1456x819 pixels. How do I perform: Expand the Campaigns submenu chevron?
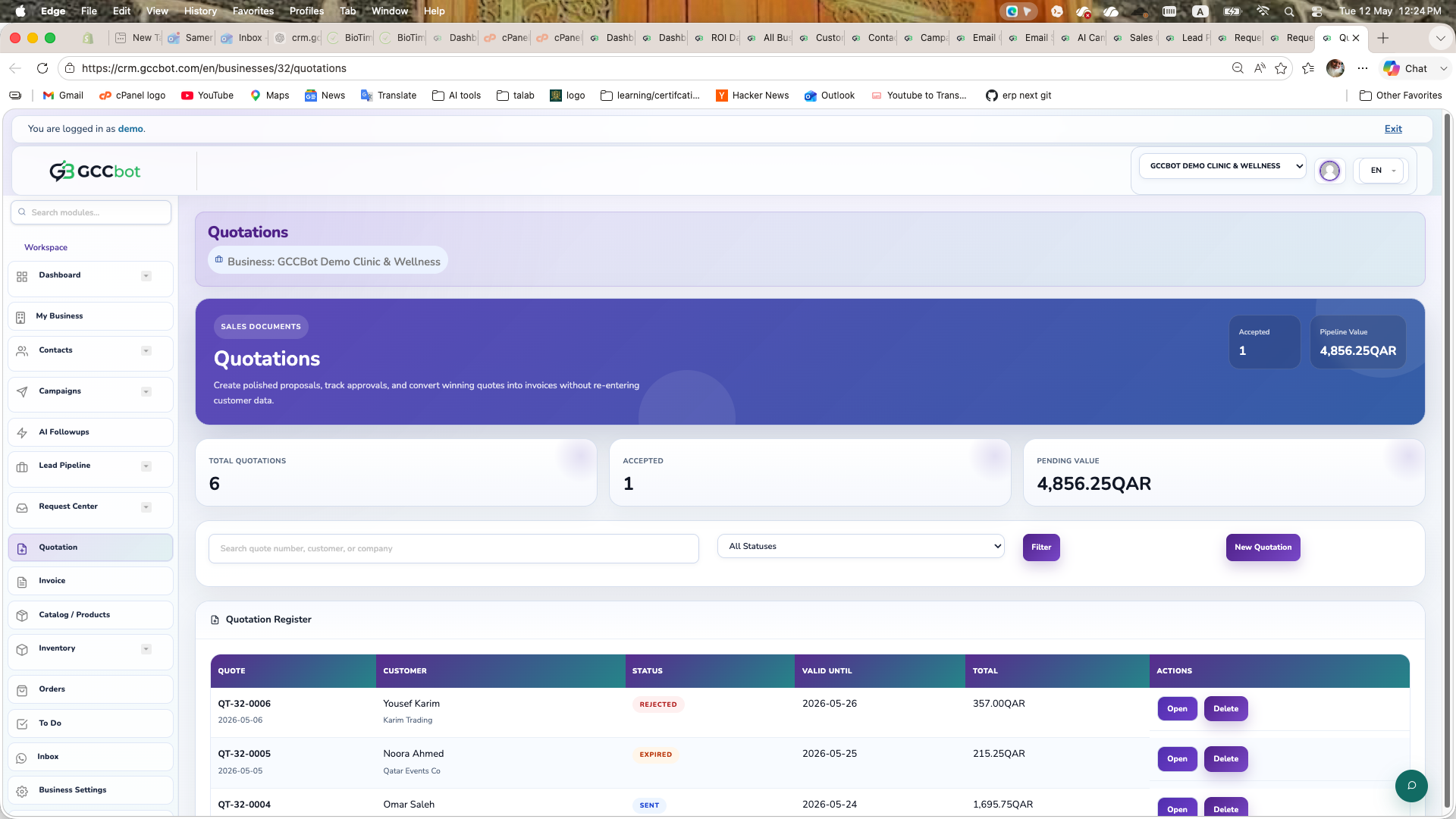point(146,392)
